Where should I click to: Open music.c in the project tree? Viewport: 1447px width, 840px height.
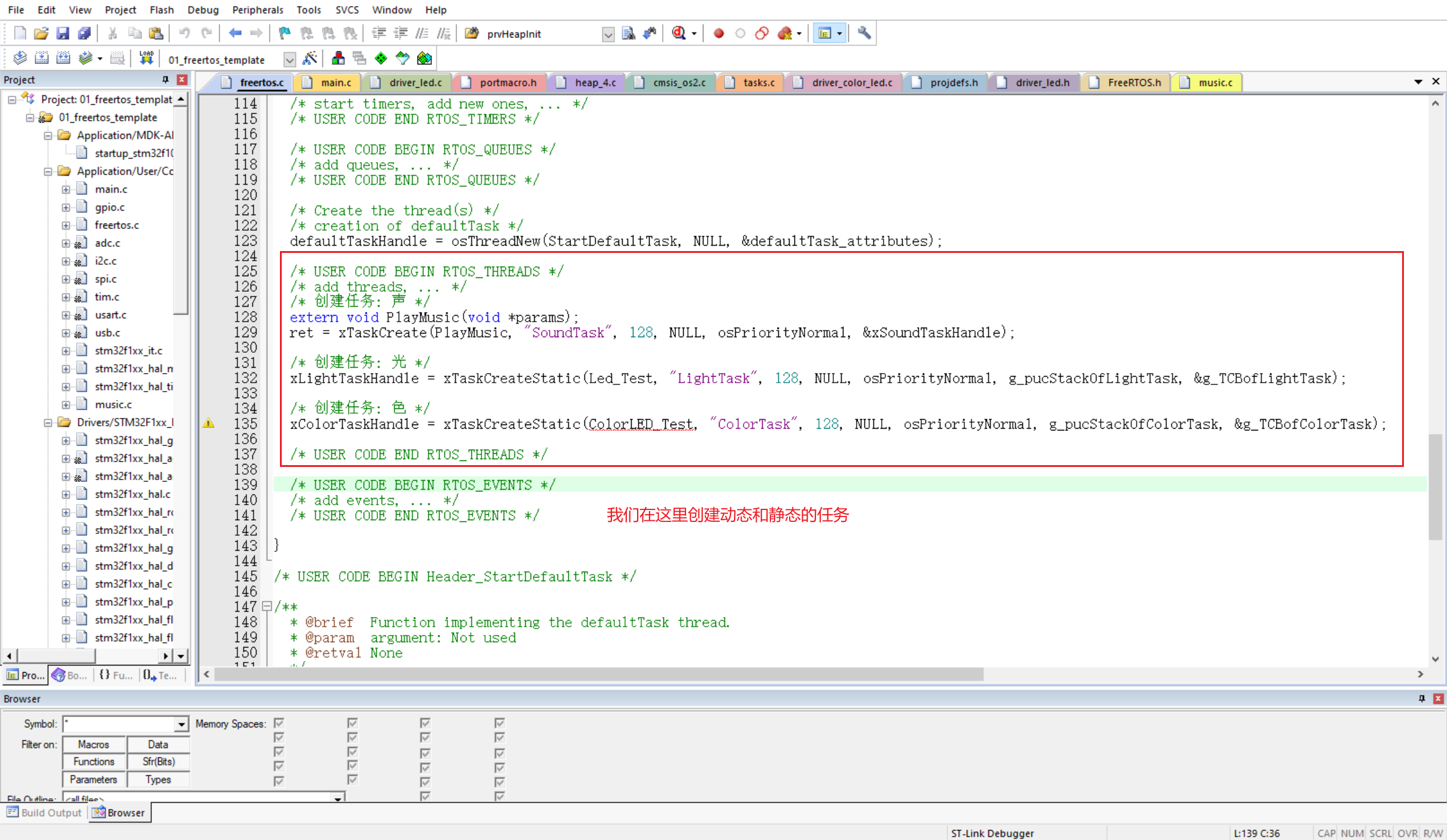click(113, 405)
